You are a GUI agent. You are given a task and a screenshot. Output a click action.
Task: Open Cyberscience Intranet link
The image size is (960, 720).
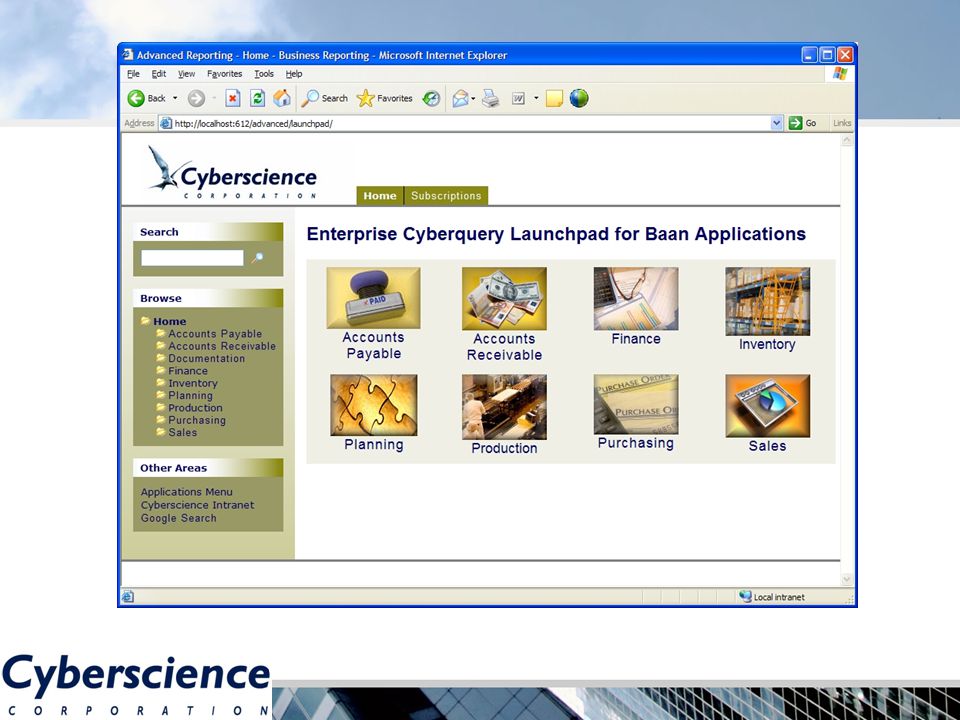click(x=197, y=505)
